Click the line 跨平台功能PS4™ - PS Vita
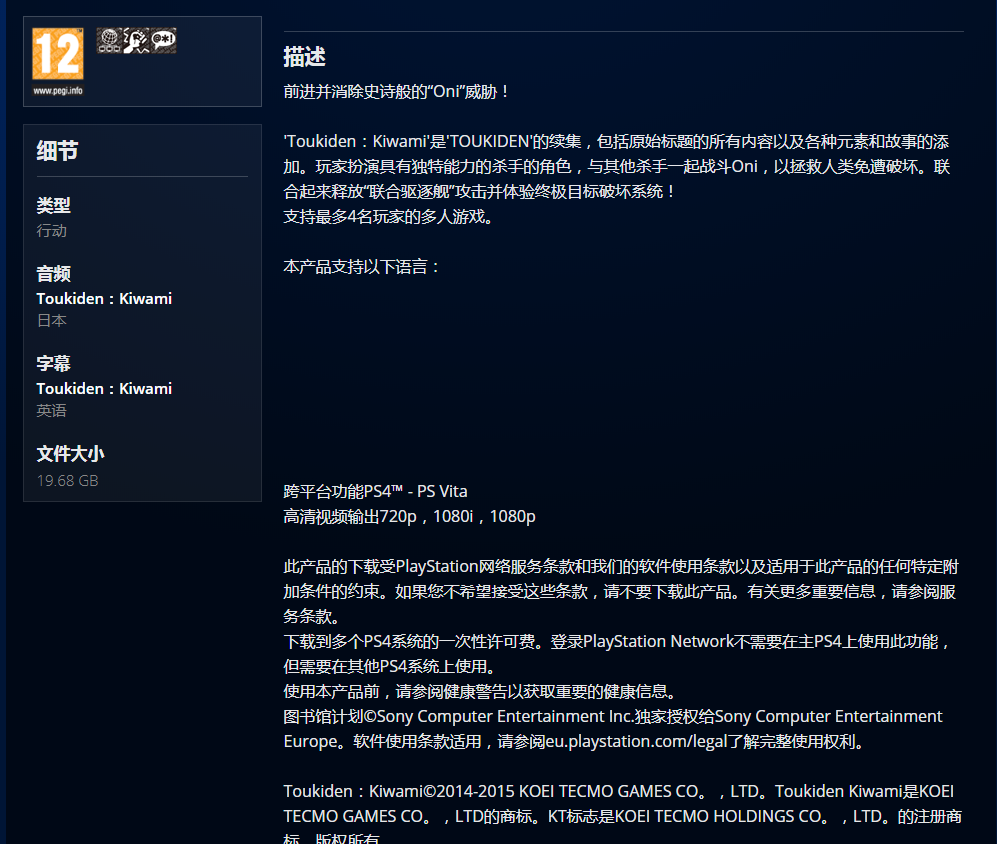The width and height of the screenshot is (997, 844). [x=375, y=491]
